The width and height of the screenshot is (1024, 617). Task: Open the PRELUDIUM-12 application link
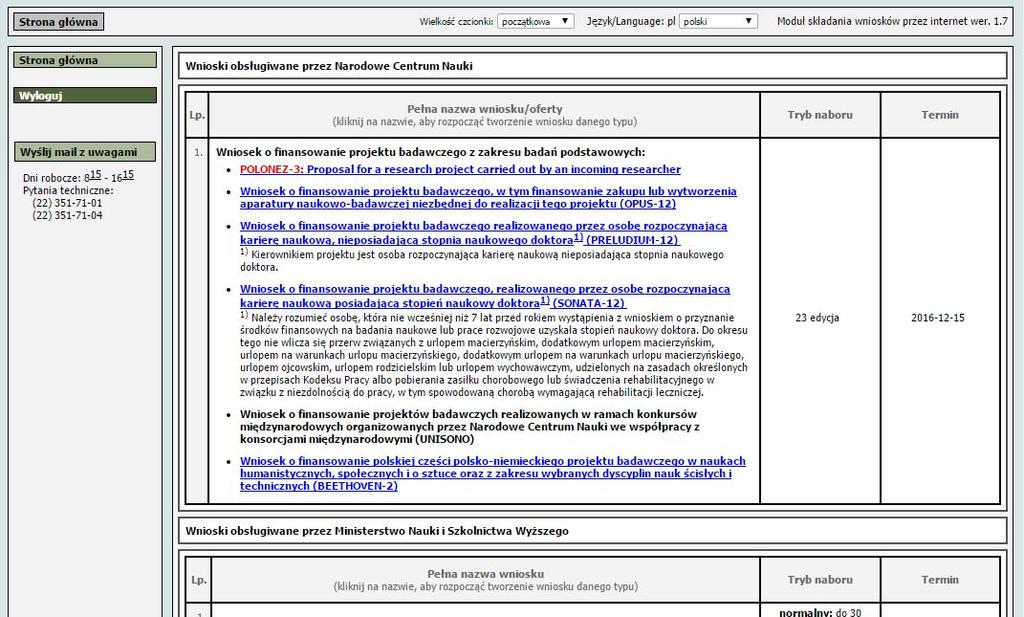(x=483, y=232)
